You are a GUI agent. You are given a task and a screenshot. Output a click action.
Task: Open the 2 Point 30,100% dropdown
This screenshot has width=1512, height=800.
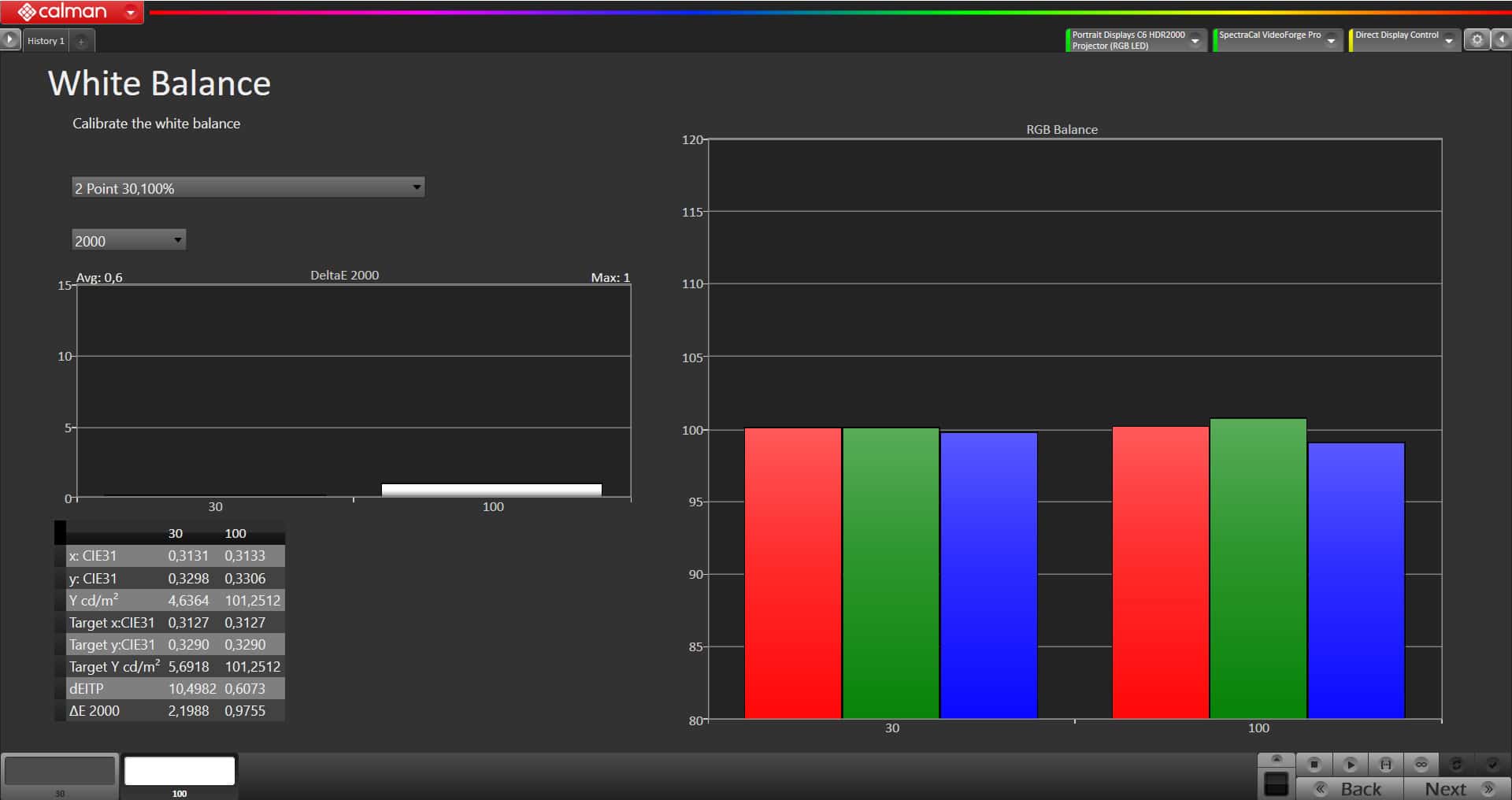click(248, 187)
